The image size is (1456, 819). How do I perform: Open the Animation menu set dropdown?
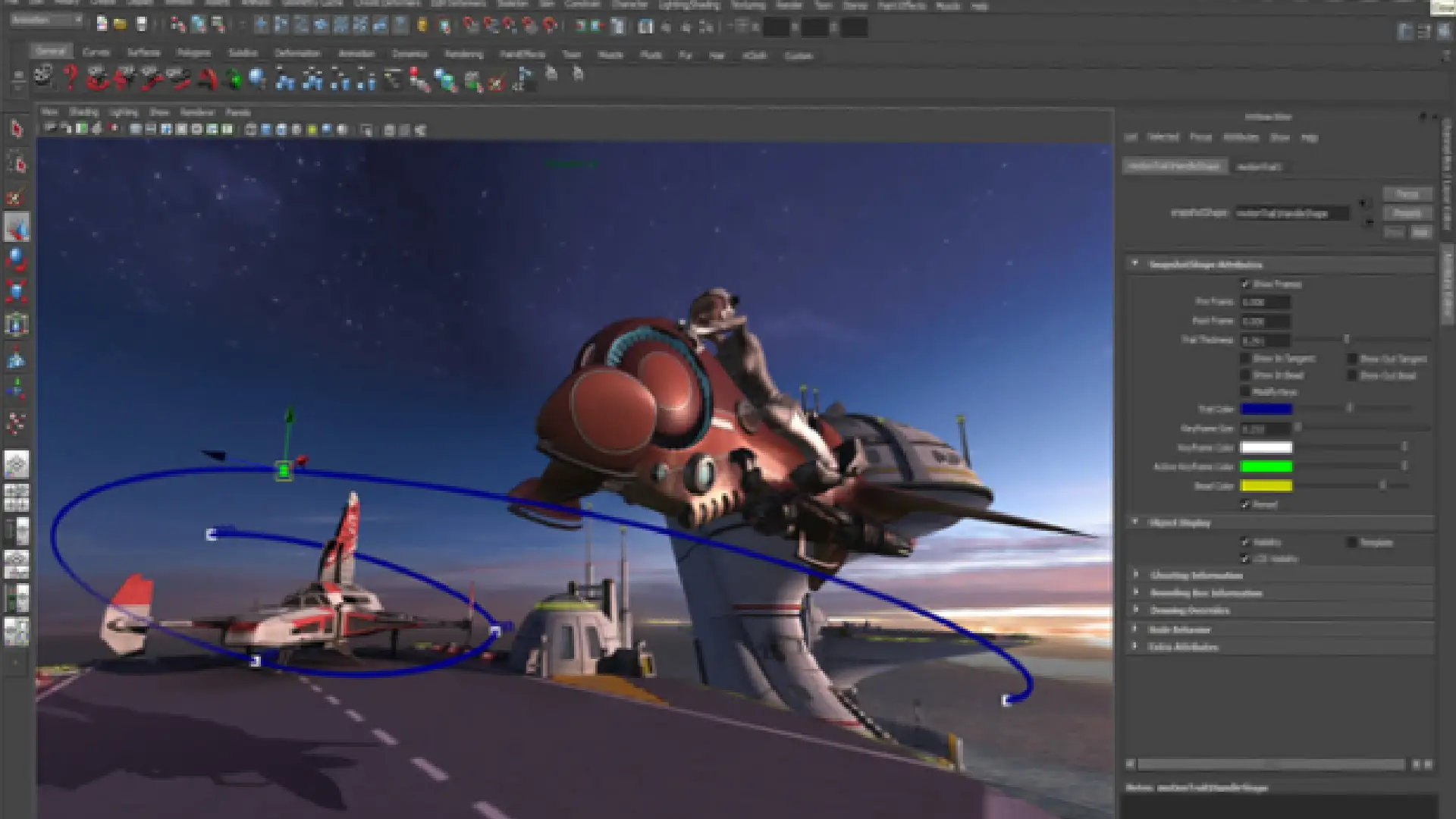point(47,20)
